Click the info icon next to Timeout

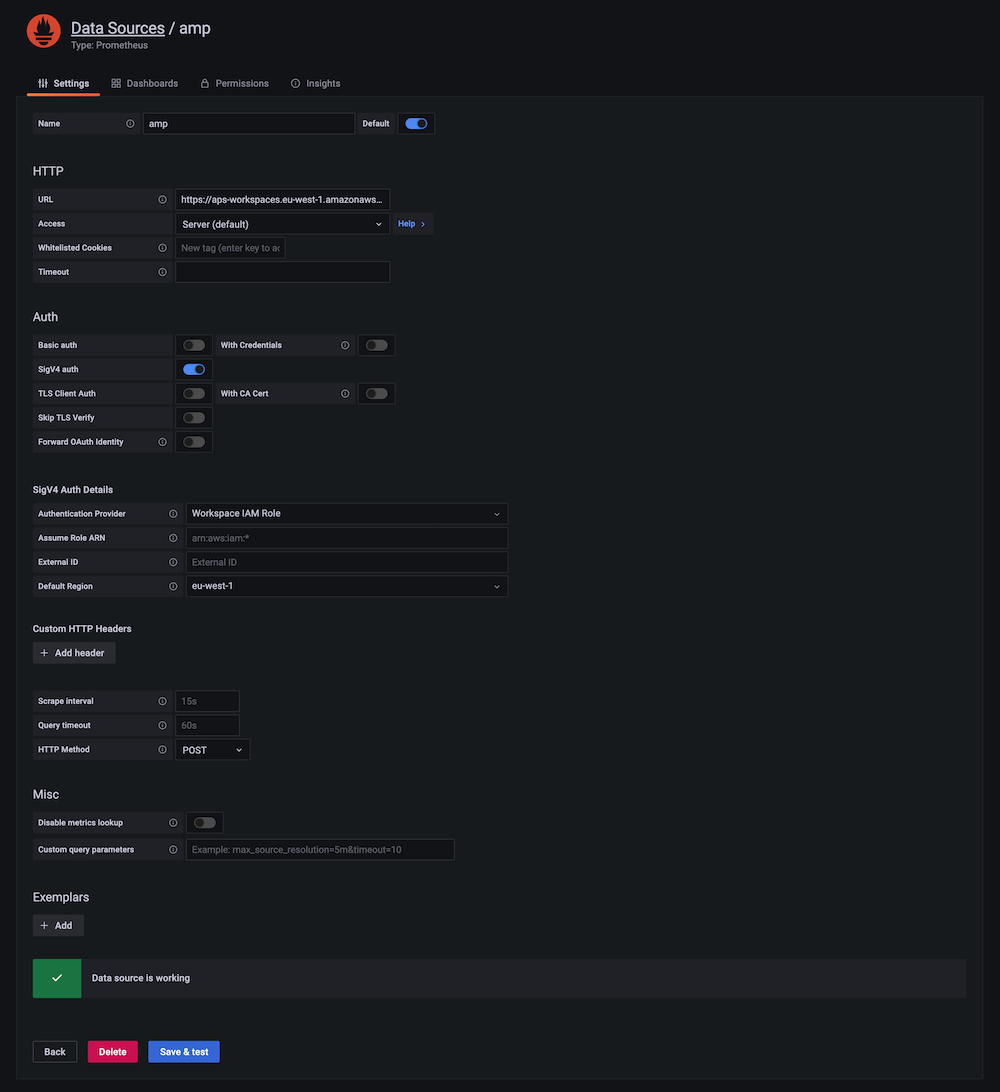coord(162,272)
